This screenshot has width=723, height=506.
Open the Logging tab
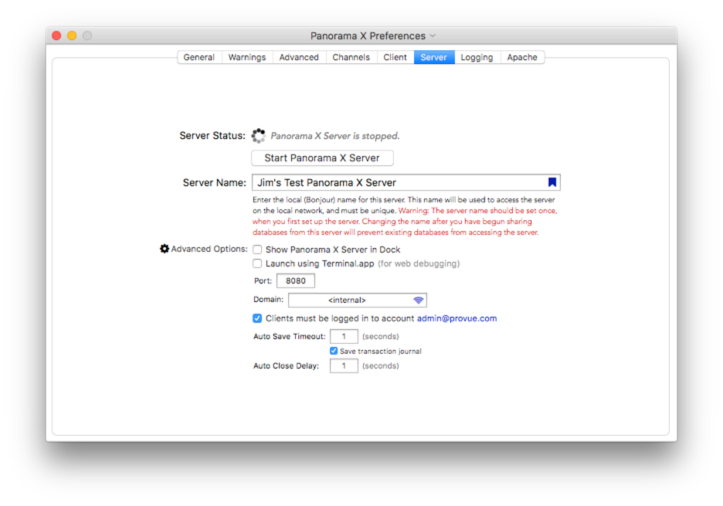click(476, 58)
